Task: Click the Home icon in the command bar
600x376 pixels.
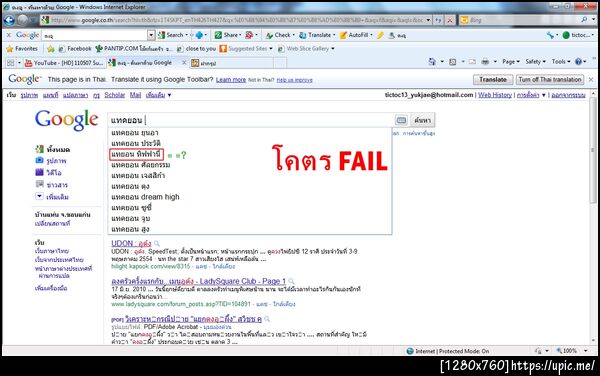Action: pos(432,62)
